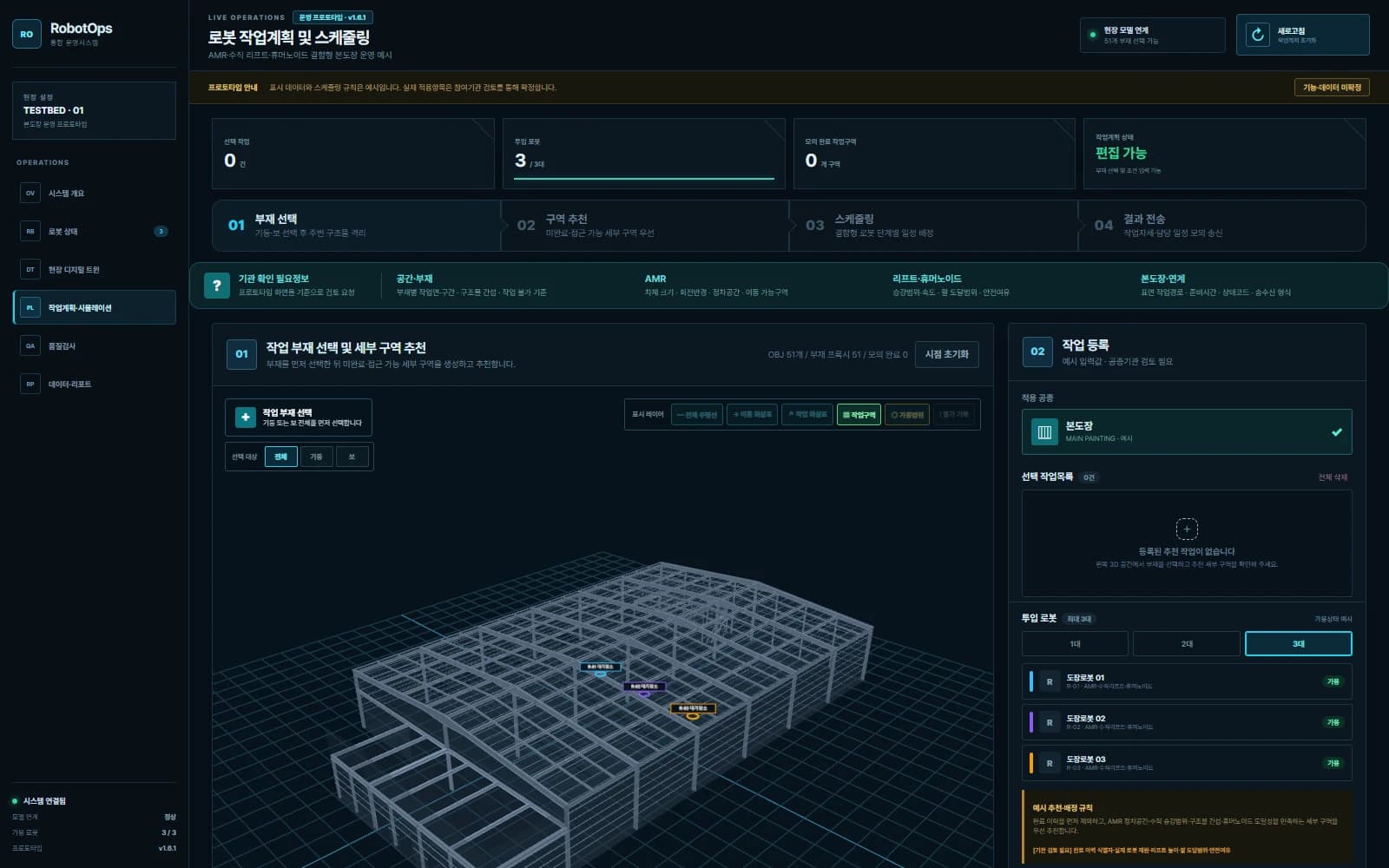Toggle the 이동 화살표 display layer
The height and width of the screenshot is (868, 1389).
coord(752,415)
